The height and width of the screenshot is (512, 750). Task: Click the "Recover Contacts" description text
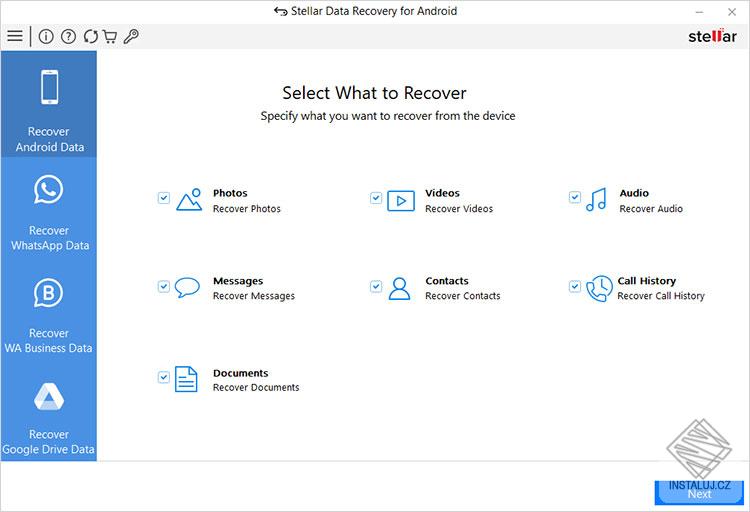click(x=463, y=296)
